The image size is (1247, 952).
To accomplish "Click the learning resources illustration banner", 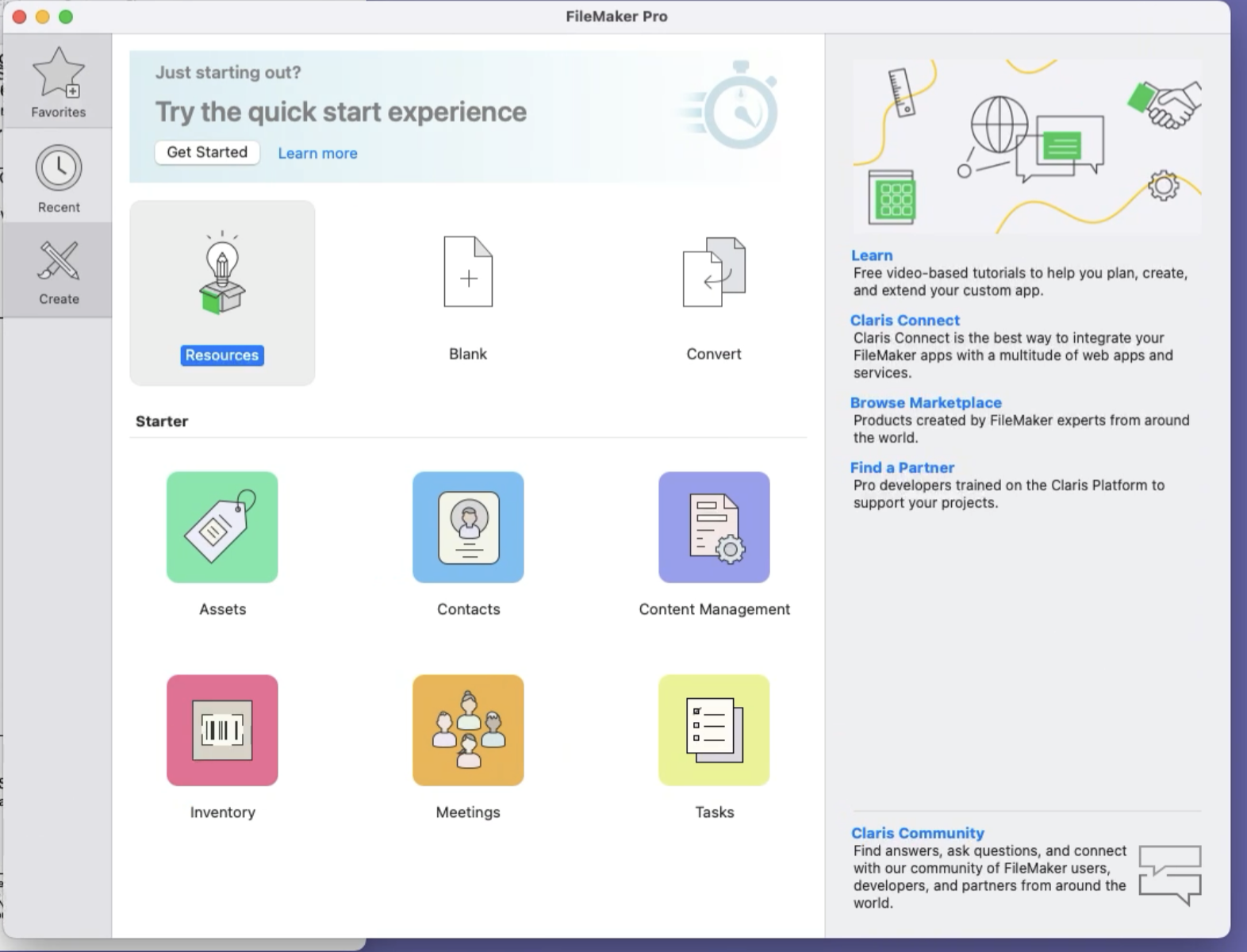I will click(x=1027, y=147).
